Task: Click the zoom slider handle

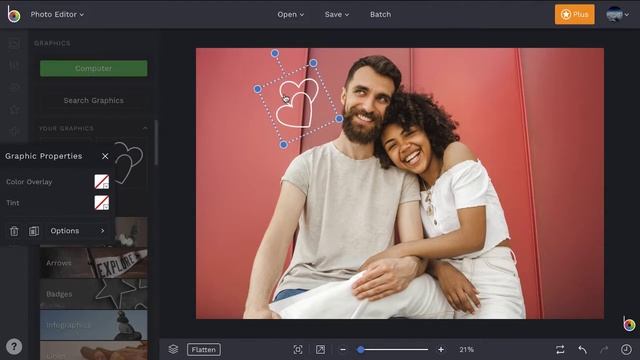Action: 360,349
